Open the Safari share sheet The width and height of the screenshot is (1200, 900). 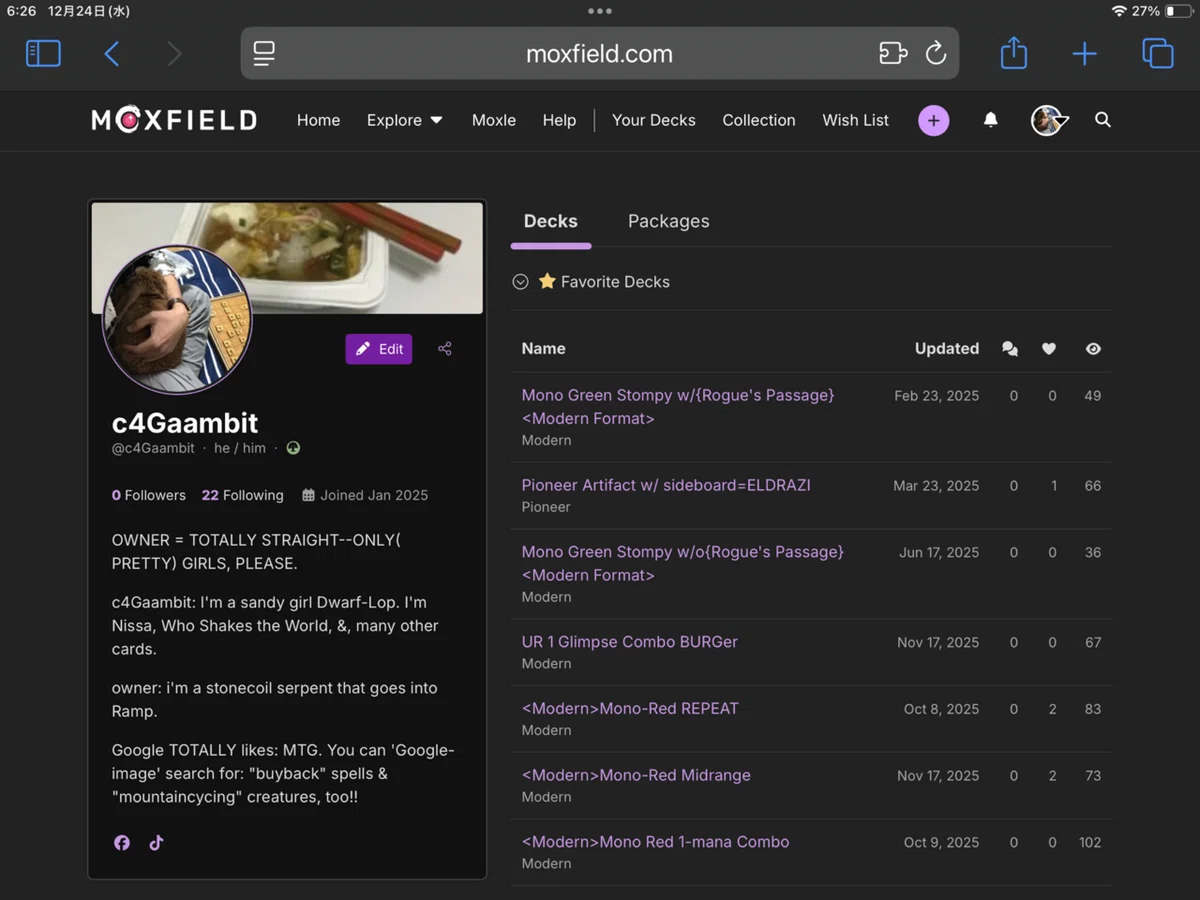coord(1014,53)
